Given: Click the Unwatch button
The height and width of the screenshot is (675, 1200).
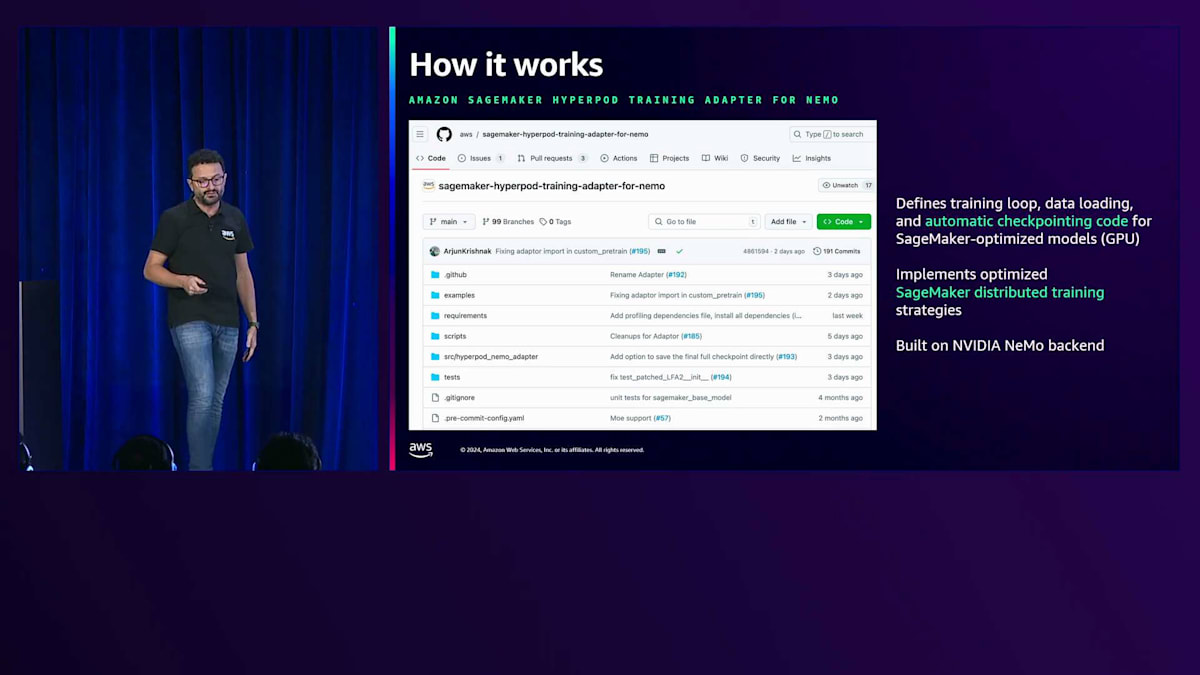Looking at the screenshot, I should (x=847, y=185).
